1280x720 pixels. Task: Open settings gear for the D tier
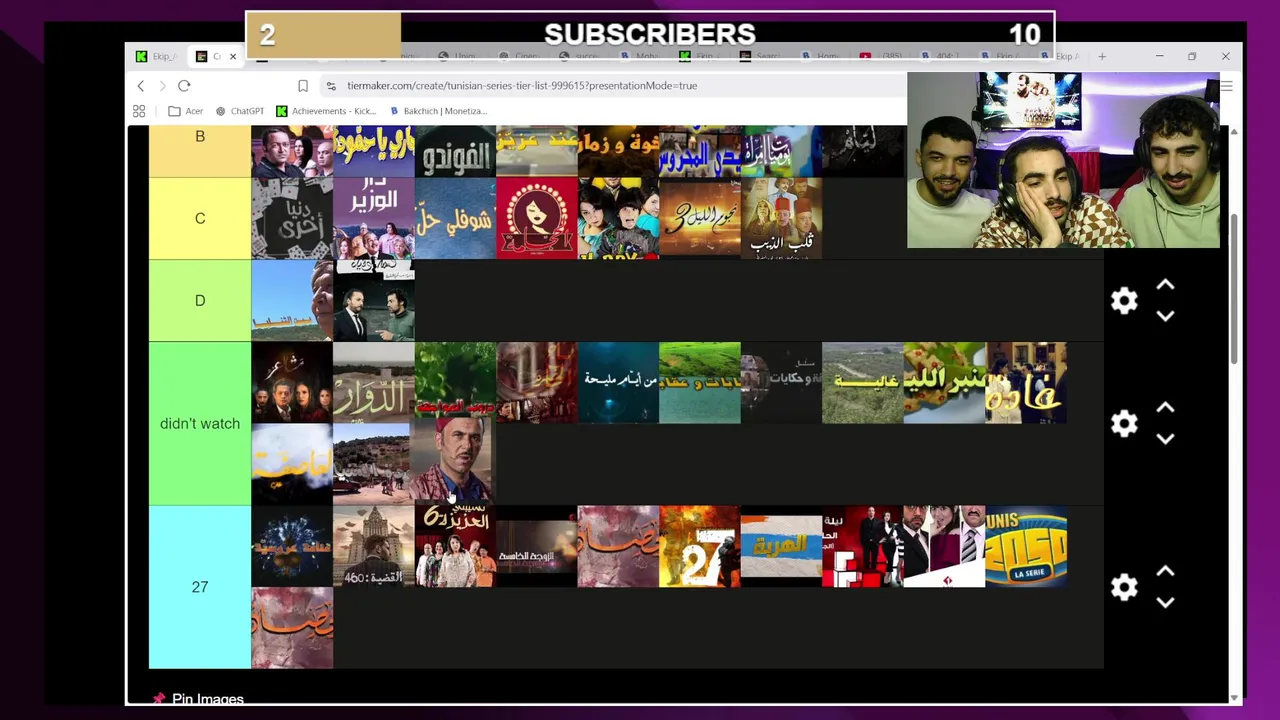(x=1124, y=301)
